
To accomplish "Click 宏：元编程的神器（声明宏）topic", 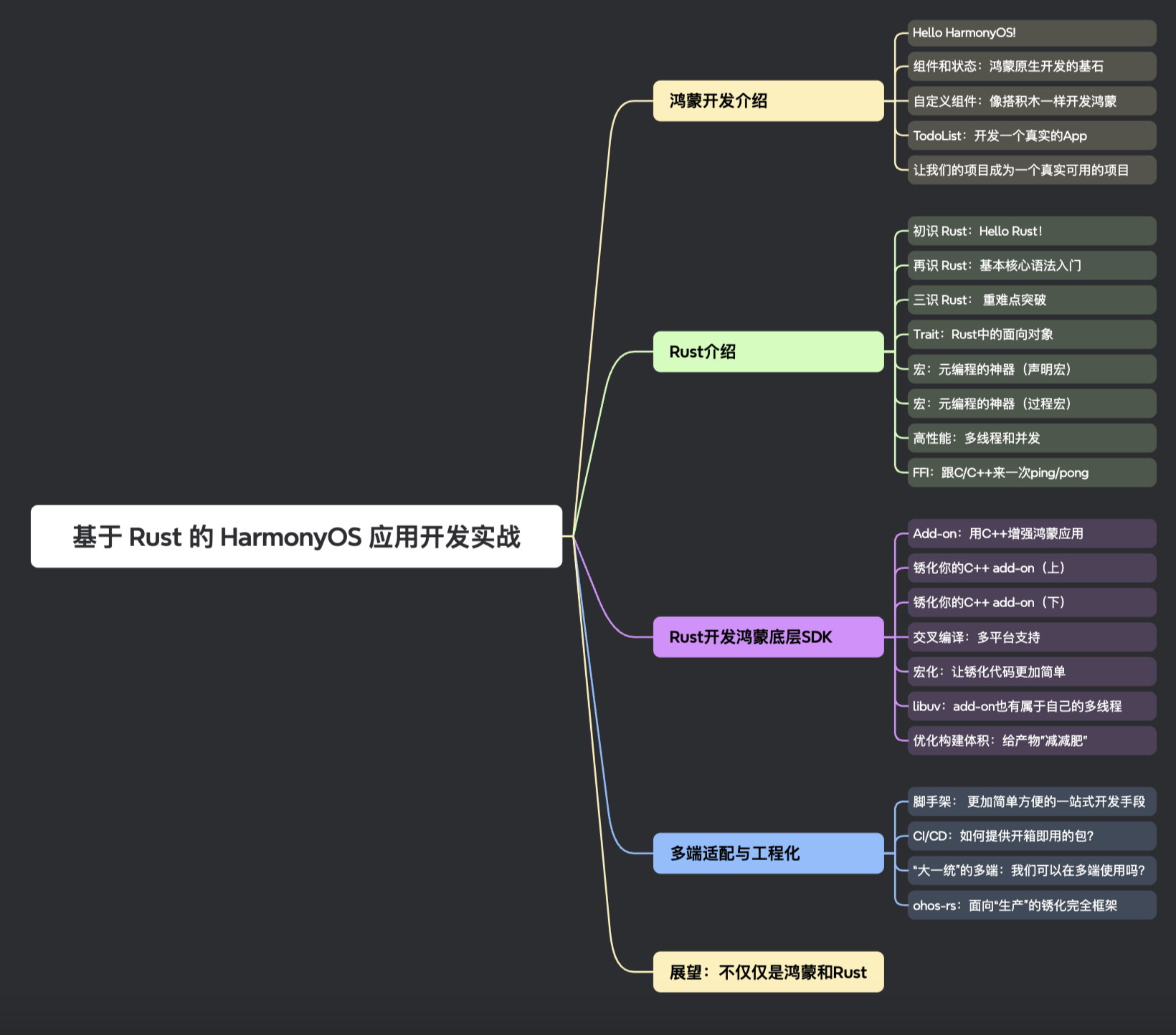I will (x=1032, y=369).
